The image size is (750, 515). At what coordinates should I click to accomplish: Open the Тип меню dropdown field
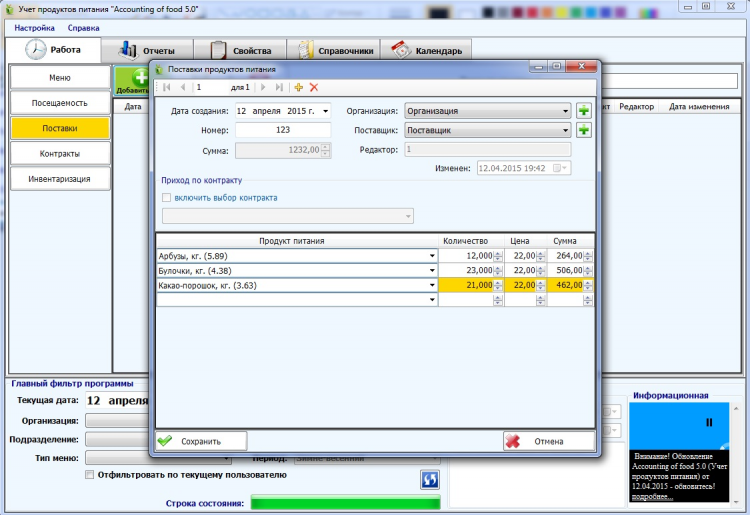(x=158, y=458)
